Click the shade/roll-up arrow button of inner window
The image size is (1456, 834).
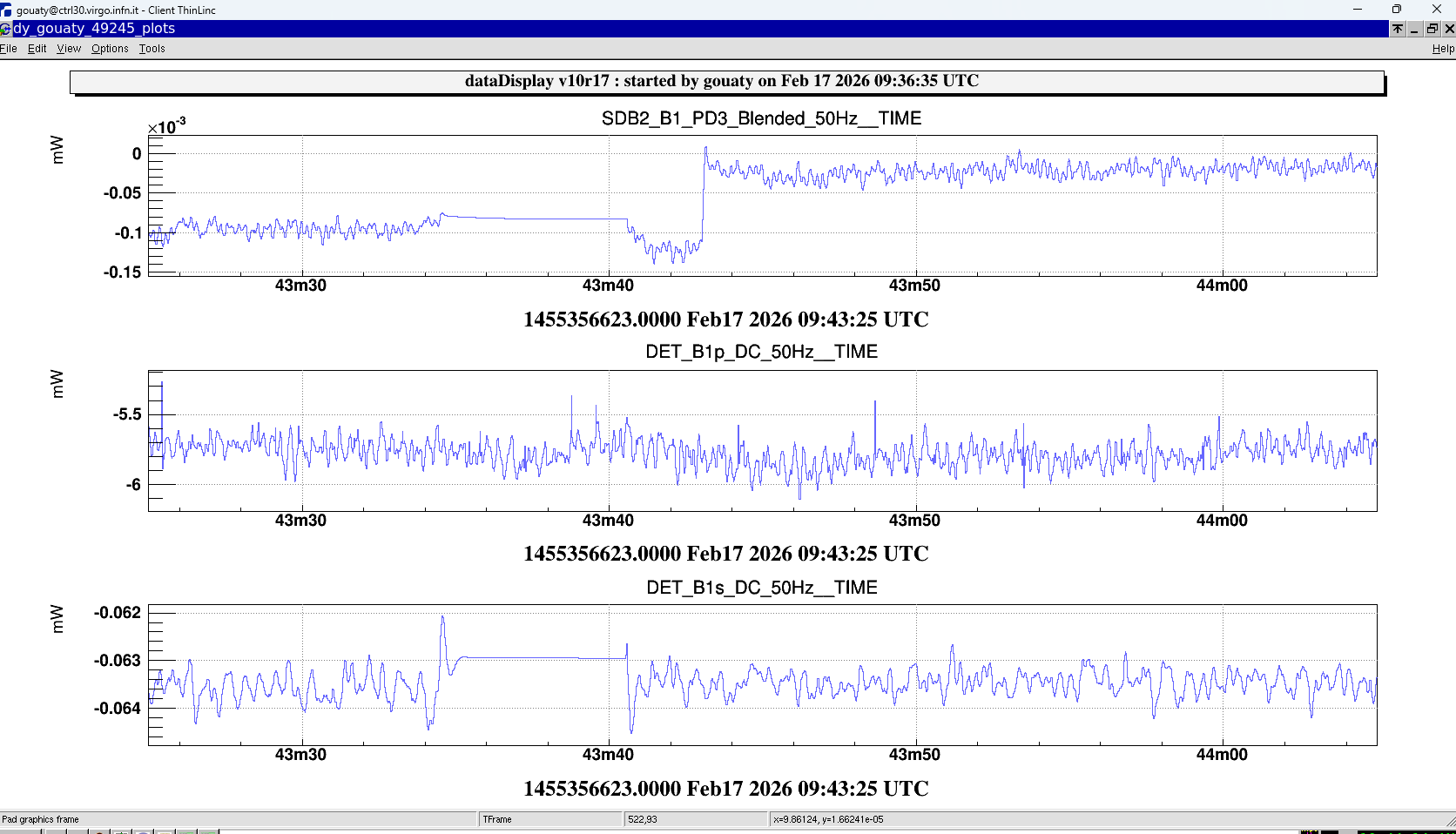(1398, 29)
